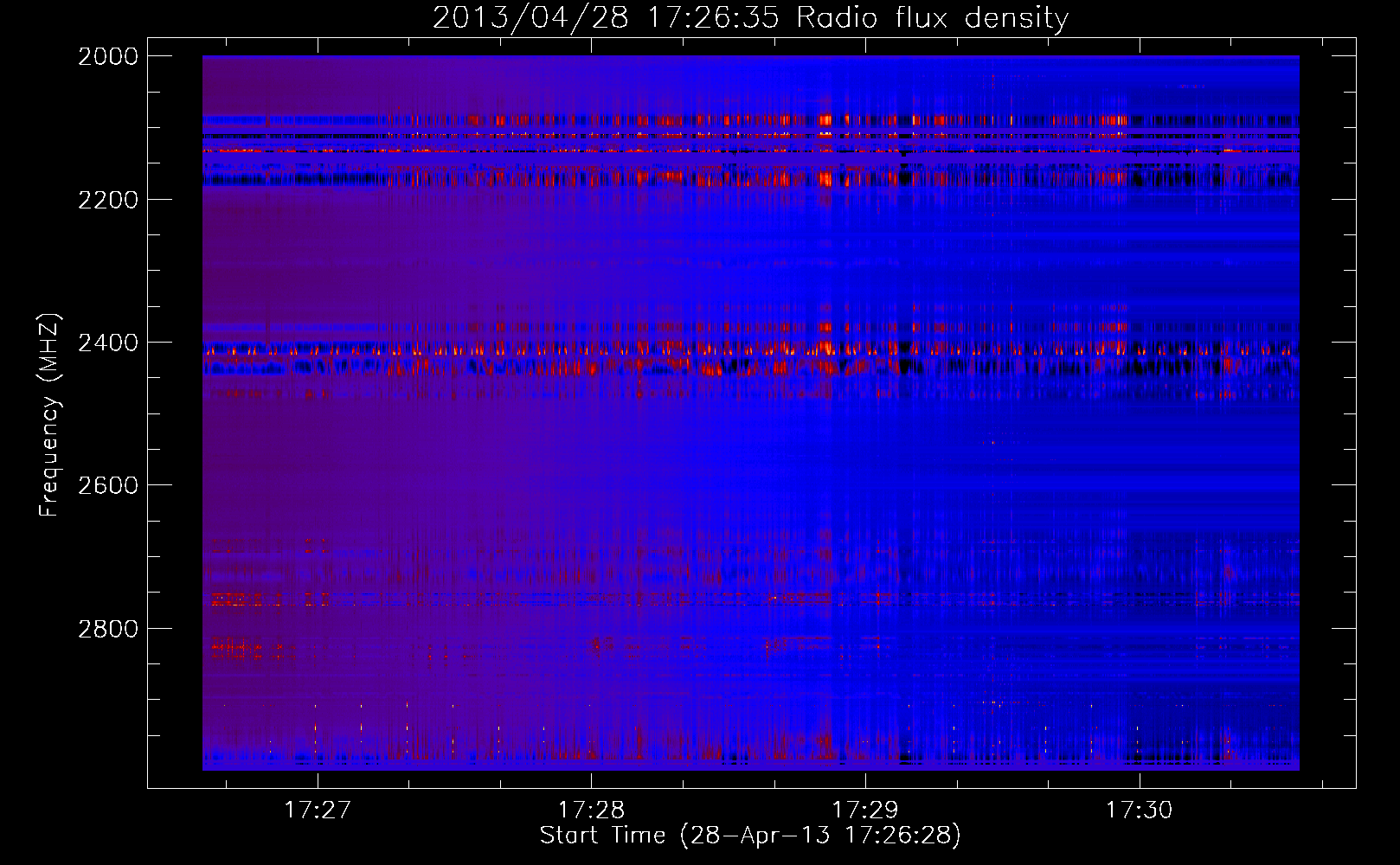
Task: Click the 2200 frequency tick label
Action: tap(108, 200)
